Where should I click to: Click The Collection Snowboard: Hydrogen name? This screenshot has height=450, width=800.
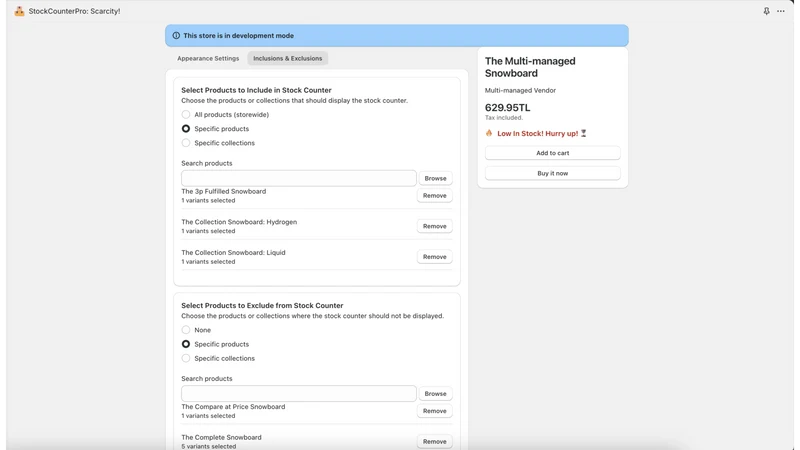point(239,222)
